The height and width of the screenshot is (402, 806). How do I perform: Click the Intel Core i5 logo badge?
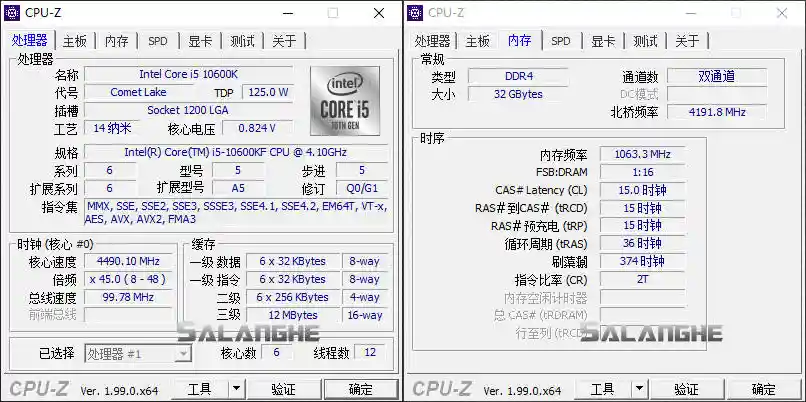(x=345, y=101)
